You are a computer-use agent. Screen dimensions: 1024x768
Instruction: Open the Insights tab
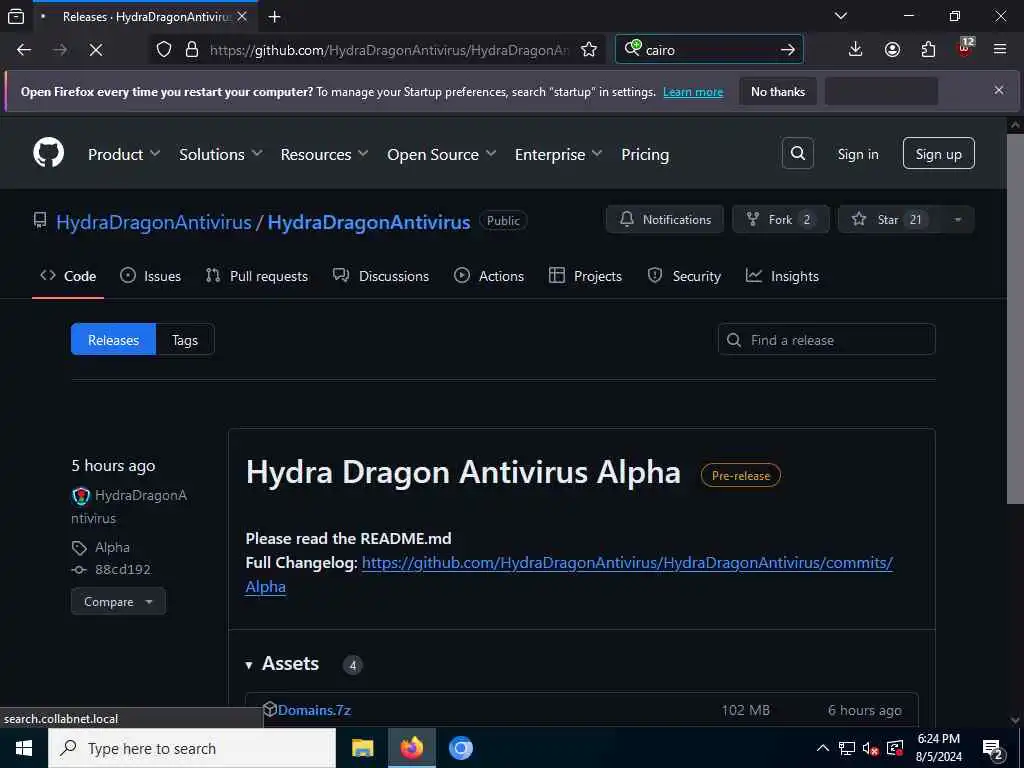pos(782,276)
